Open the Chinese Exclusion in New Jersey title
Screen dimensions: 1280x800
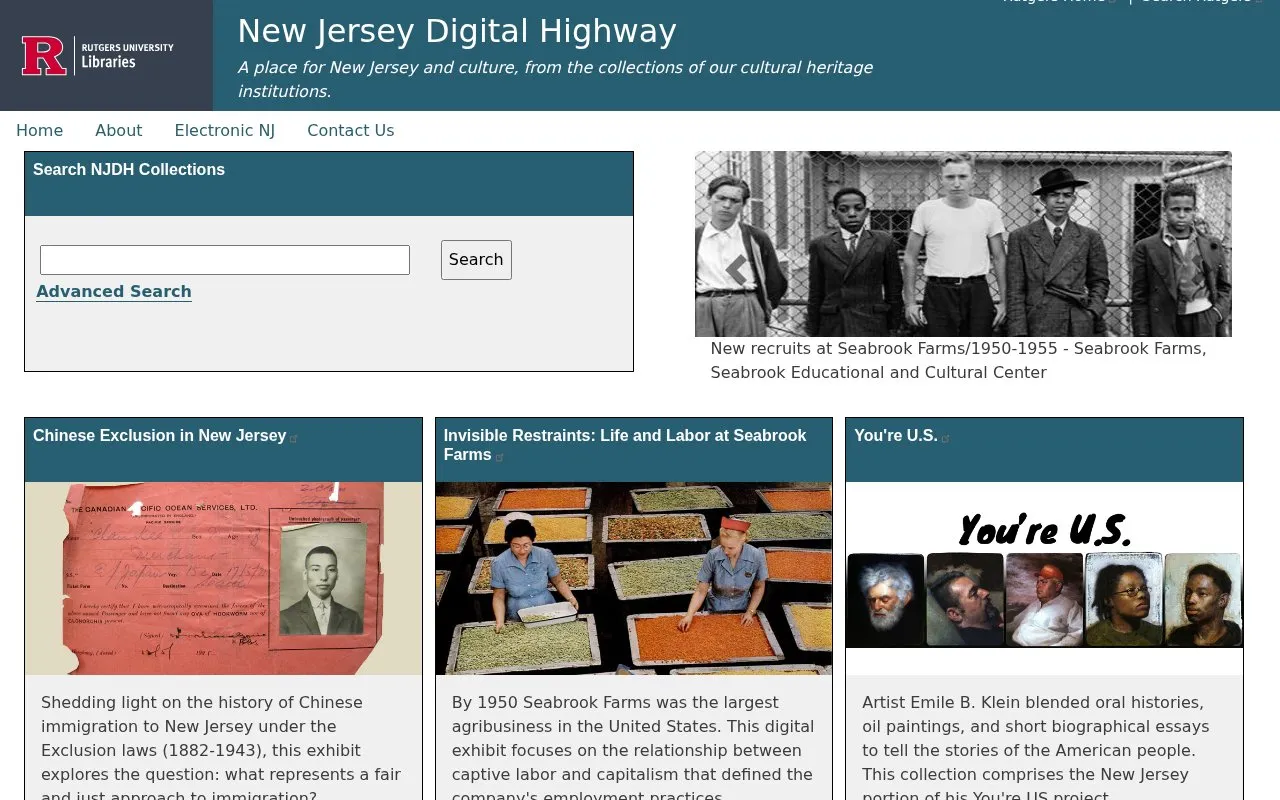point(160,436)
